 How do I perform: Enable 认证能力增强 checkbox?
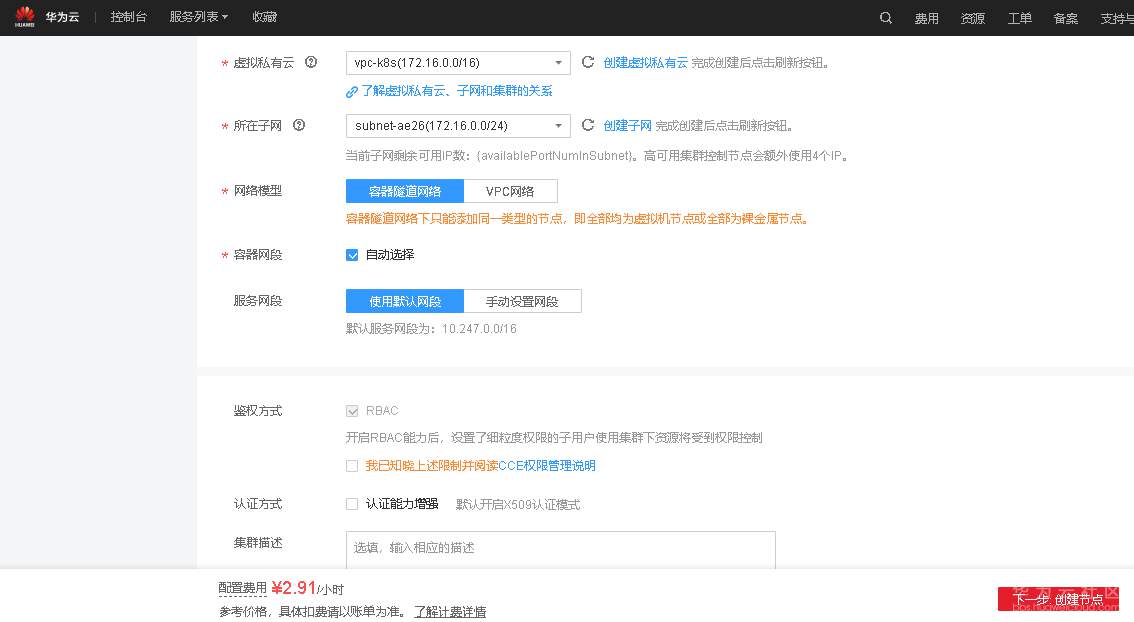[352, 504]
